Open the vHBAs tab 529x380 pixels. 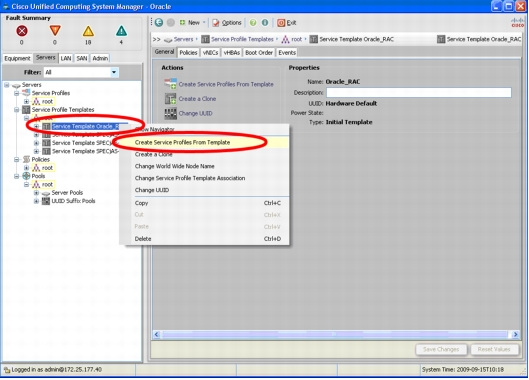[x=232, y=53]
